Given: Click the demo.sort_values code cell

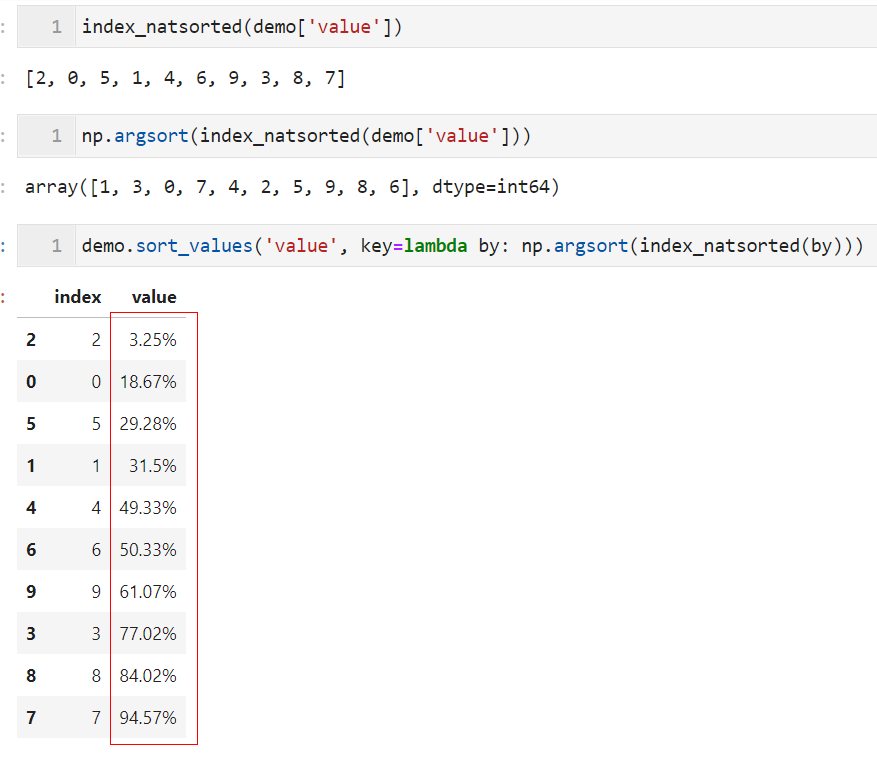Looking at the screenshot, I should (447, 246).
